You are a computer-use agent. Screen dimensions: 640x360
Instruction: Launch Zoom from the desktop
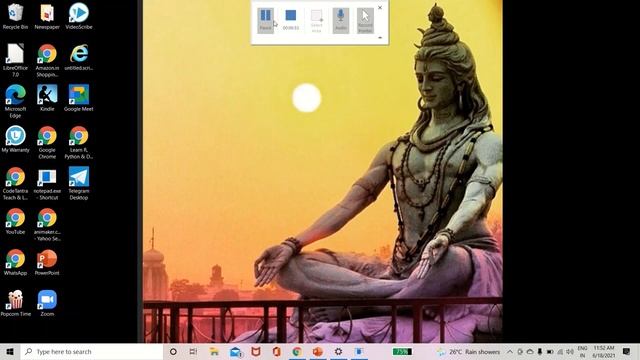click(x=47, y=303)
